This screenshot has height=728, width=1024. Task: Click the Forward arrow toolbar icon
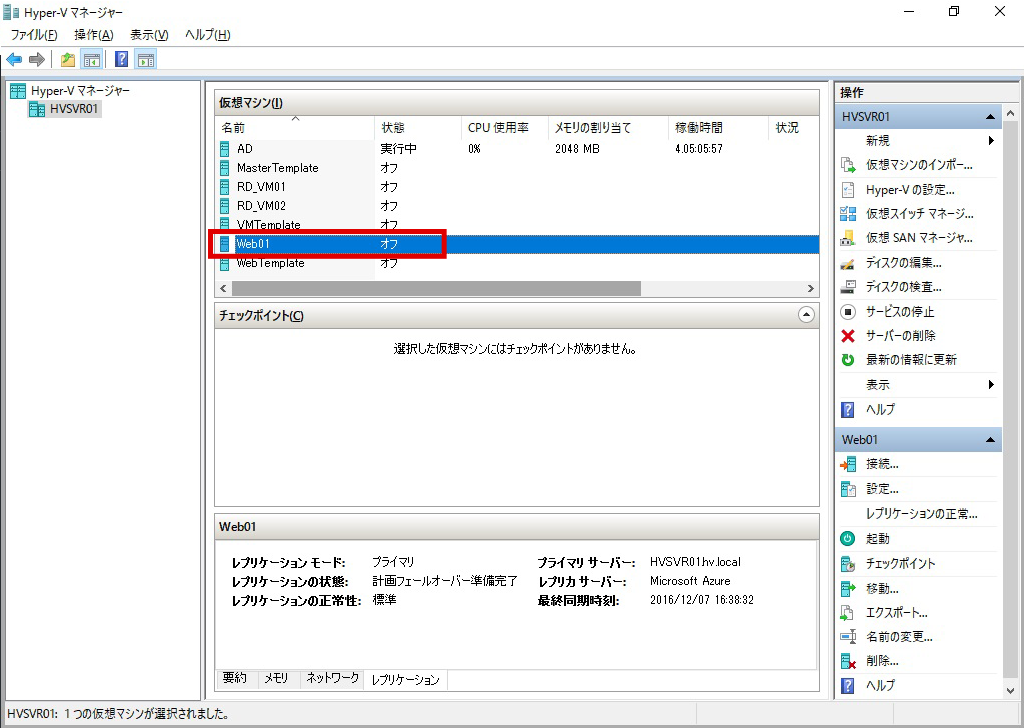(37, 60)
